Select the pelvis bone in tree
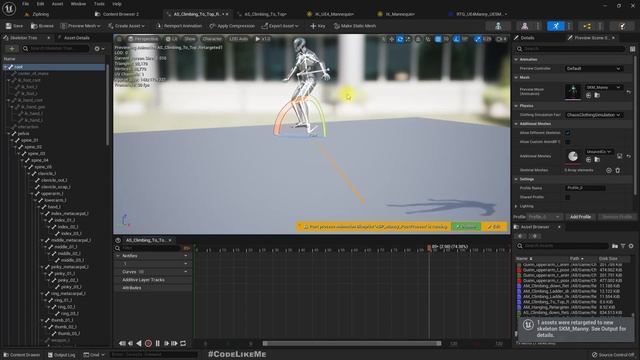The height and width of the screenshot is (360, 640). [23, 133]
